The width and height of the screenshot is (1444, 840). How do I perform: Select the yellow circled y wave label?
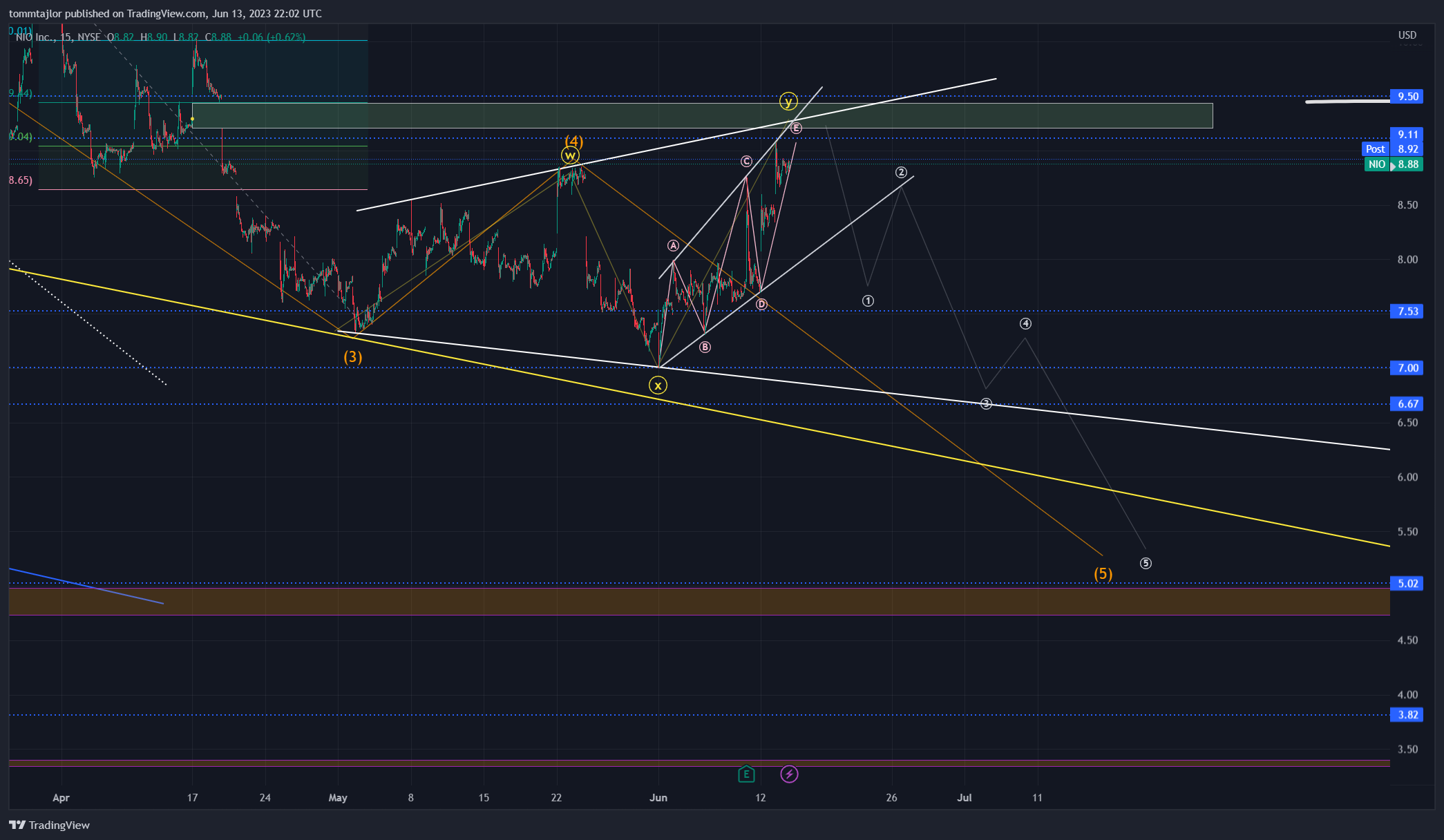point(788,102)
